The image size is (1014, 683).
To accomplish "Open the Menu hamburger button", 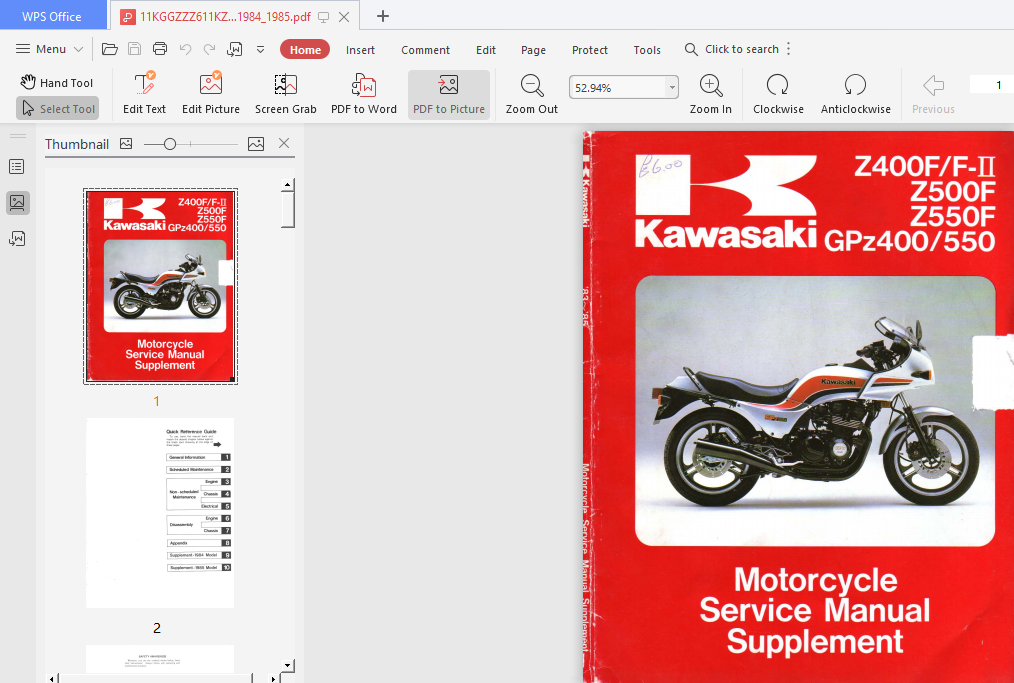I will coord(49,49).
